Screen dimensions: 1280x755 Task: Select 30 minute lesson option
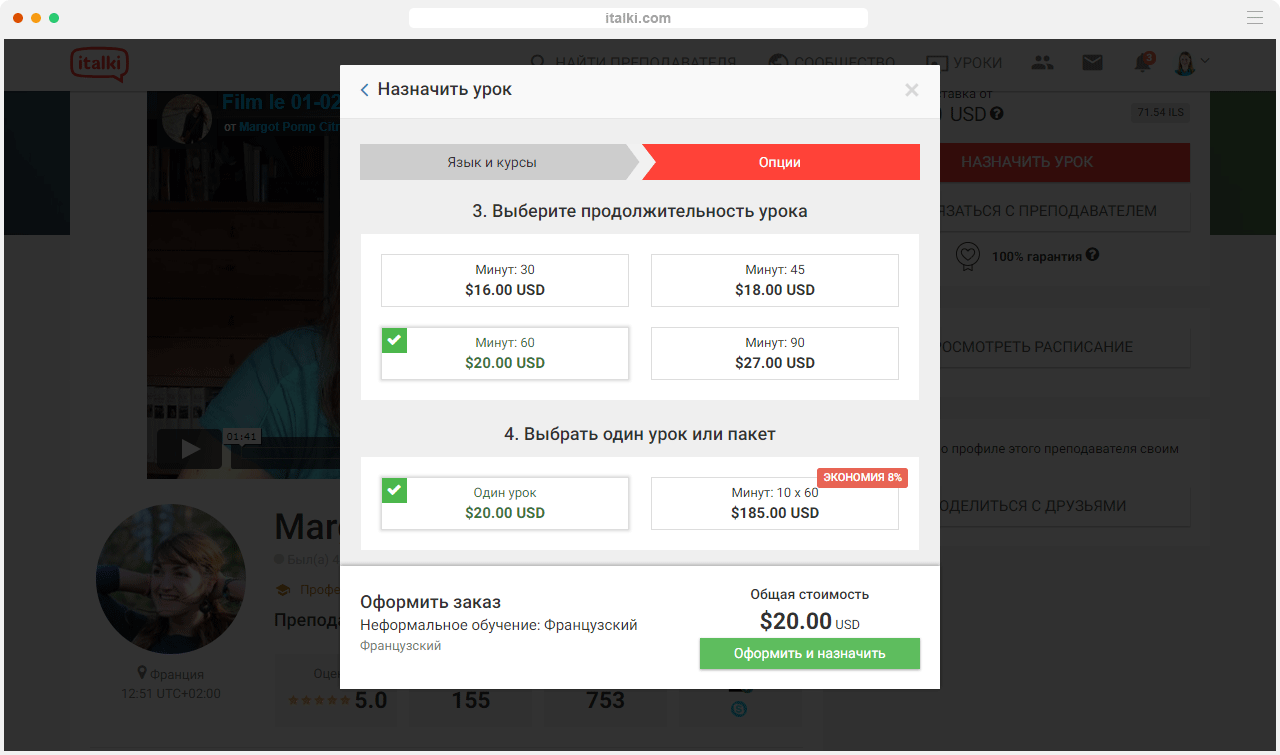tap(505, 280)
